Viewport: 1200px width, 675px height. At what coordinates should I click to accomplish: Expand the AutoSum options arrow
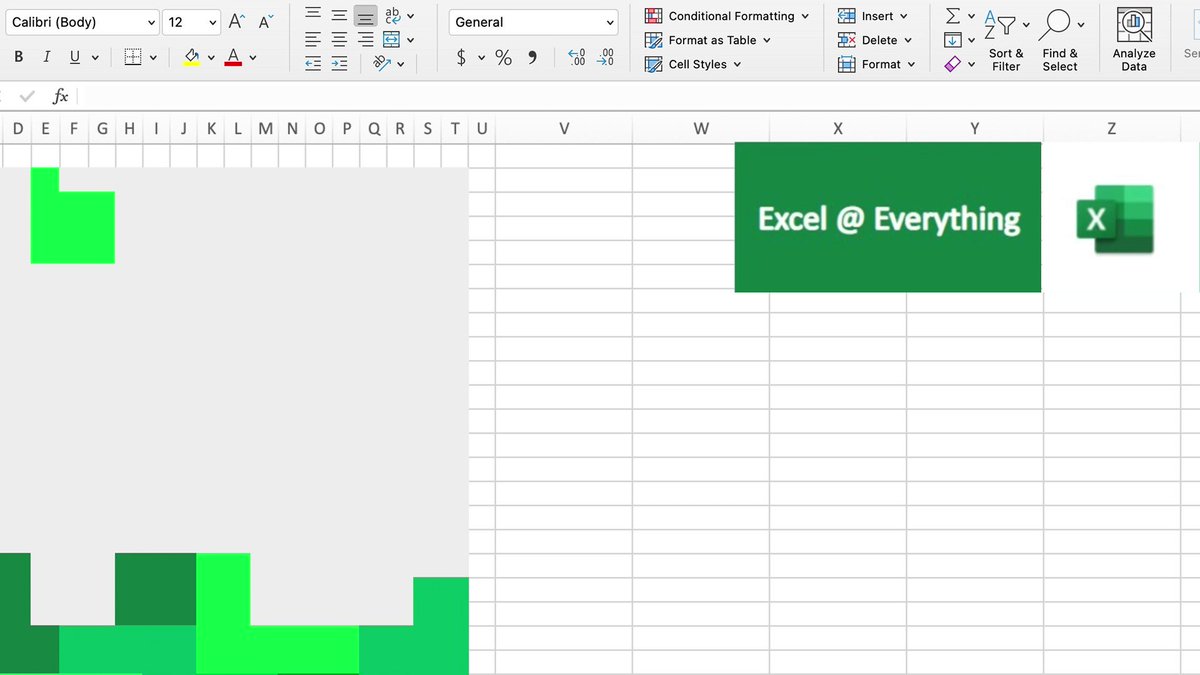tap(971, 16)
